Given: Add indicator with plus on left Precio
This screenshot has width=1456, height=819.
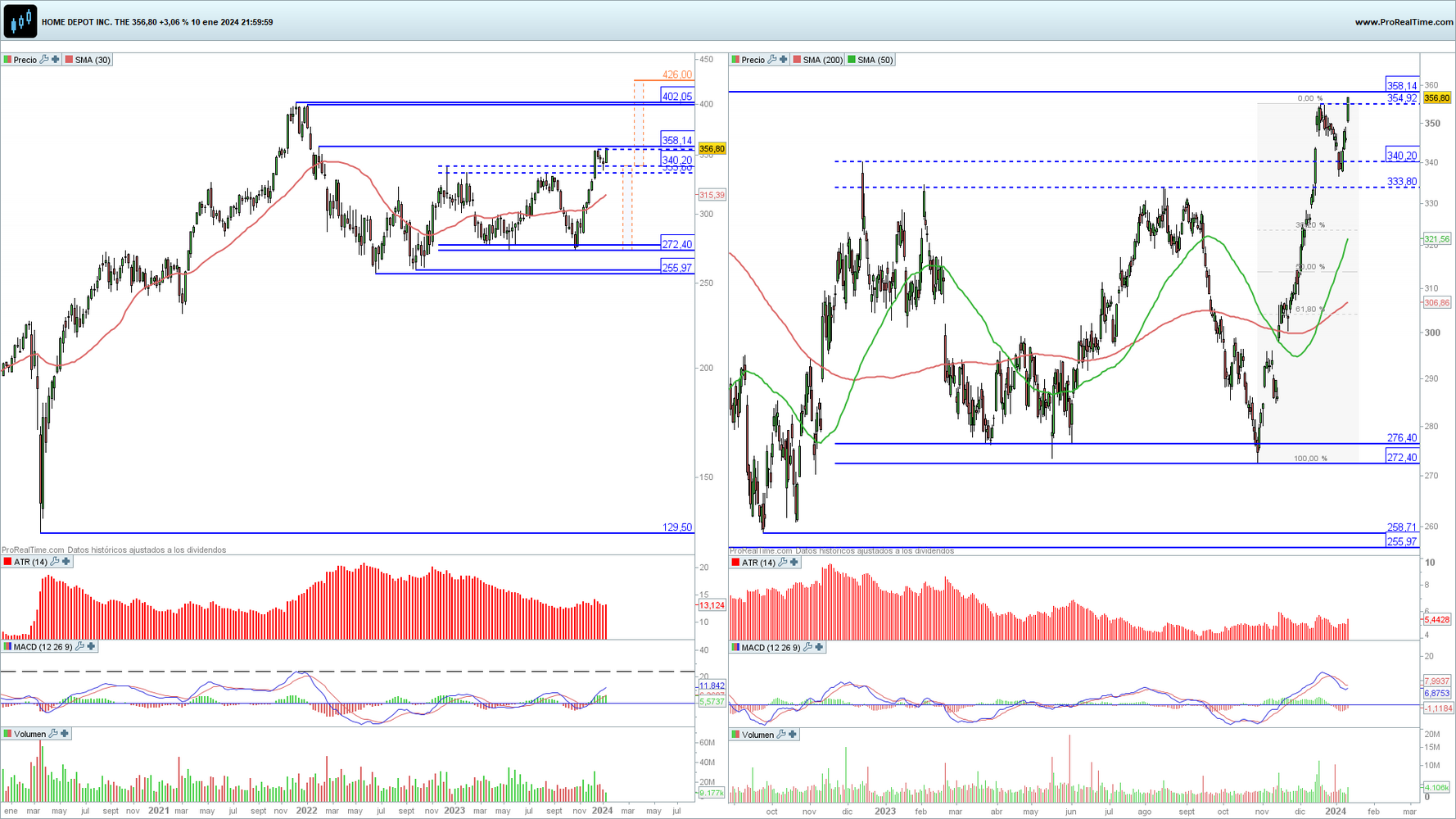Looking at the screenshot, I should (x=56, y=60).
